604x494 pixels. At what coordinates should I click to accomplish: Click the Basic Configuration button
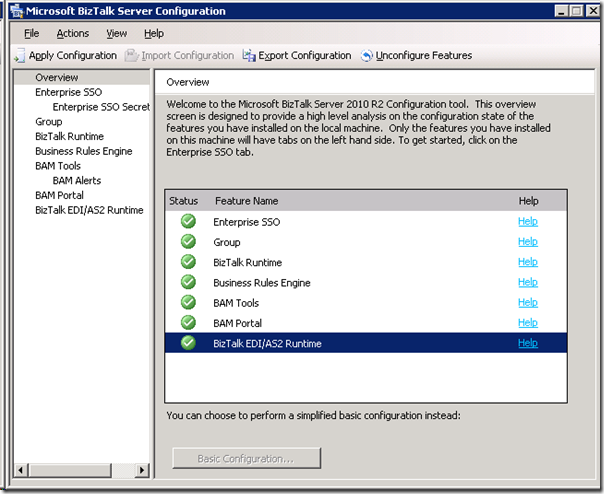tap(246, 459)
